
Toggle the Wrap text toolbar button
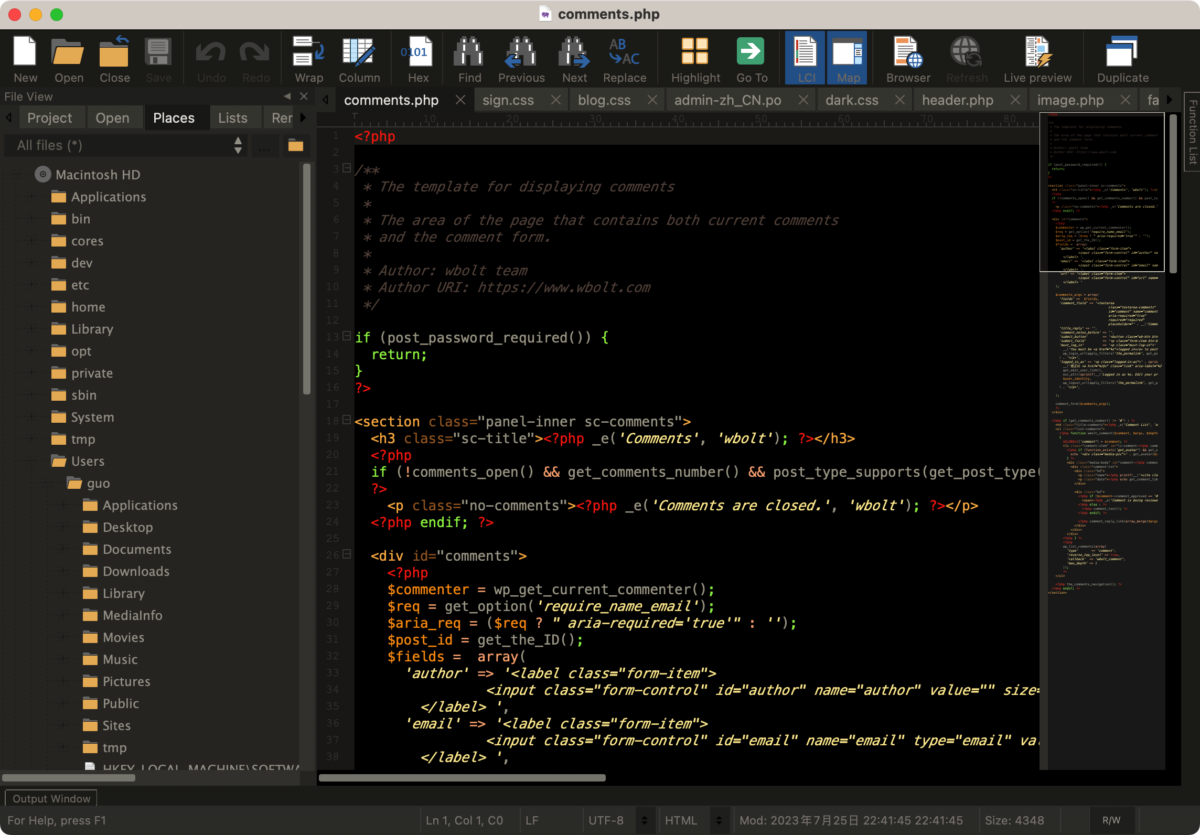[308, 59]
